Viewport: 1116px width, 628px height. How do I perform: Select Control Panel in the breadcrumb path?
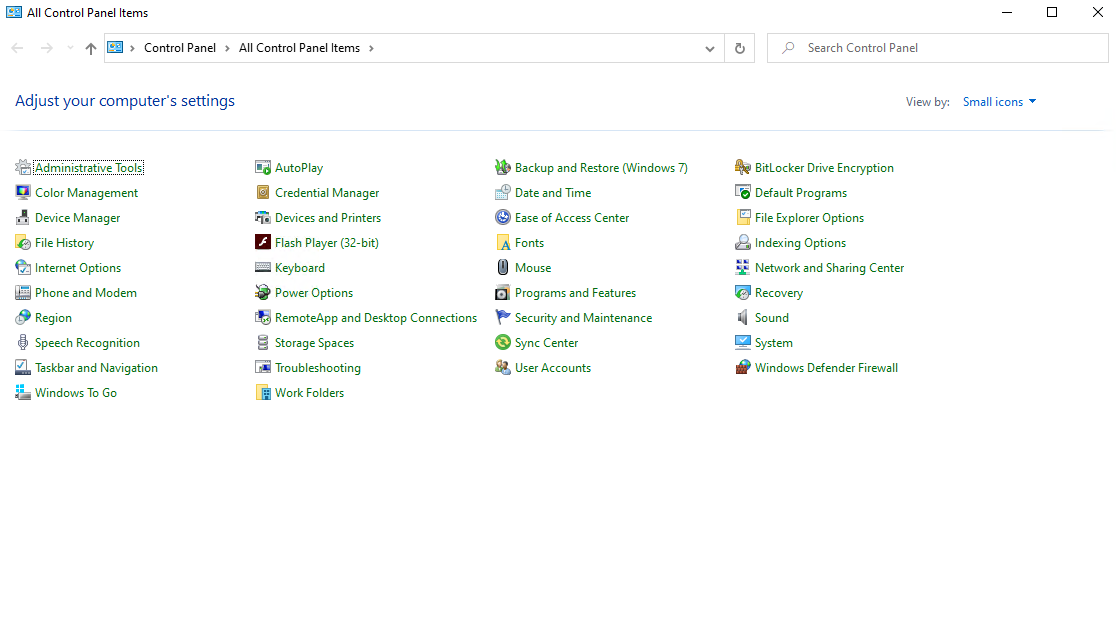(180, 48)
